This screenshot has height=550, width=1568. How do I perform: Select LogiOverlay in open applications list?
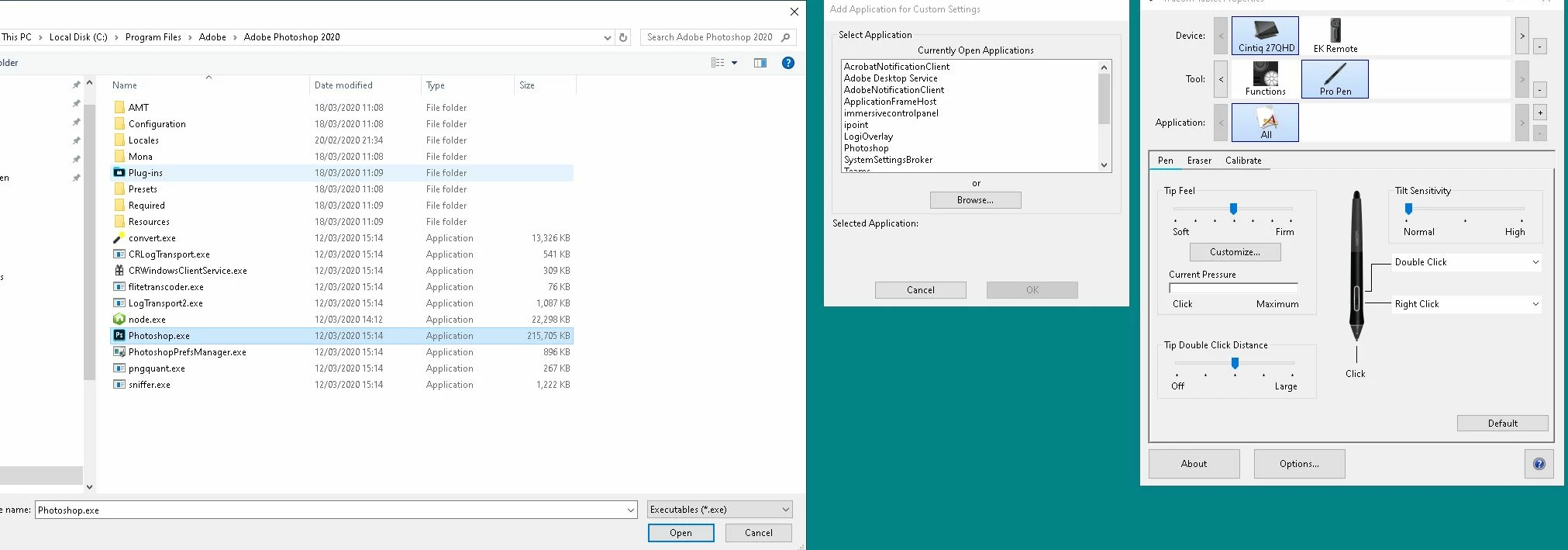pyautogui.click(x=868, y=137)
